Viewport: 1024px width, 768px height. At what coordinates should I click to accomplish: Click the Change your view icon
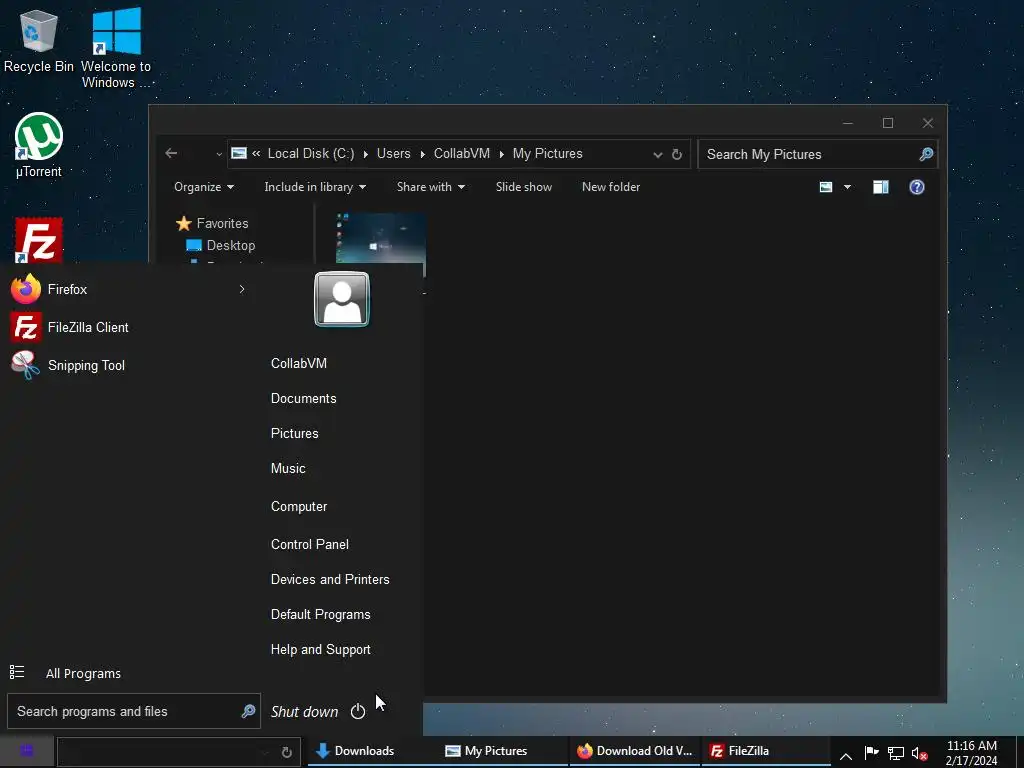click(x=826, y=187)
